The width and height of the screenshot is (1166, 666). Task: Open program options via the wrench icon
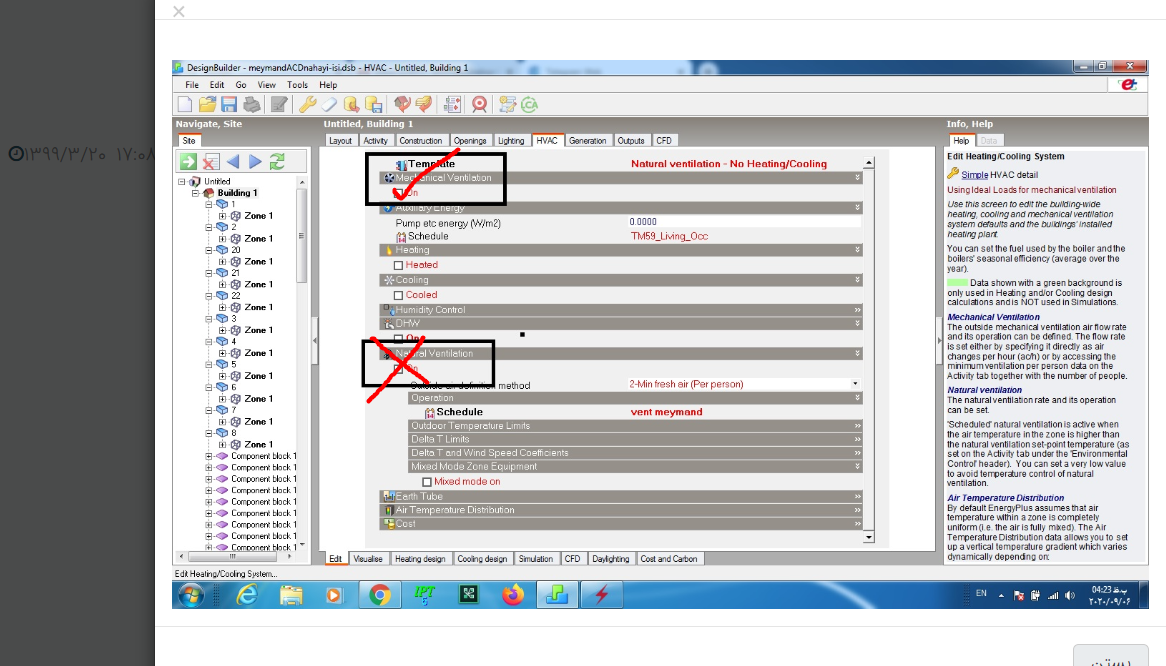[307, 105]
